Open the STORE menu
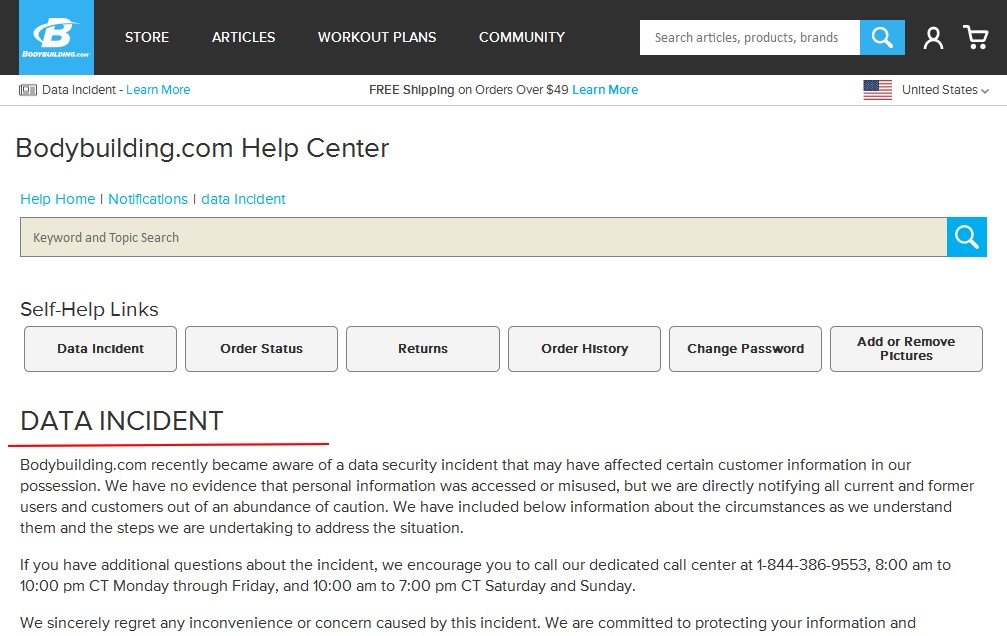1007x636 pixels. pyautogui.click(x=147, y=37)
